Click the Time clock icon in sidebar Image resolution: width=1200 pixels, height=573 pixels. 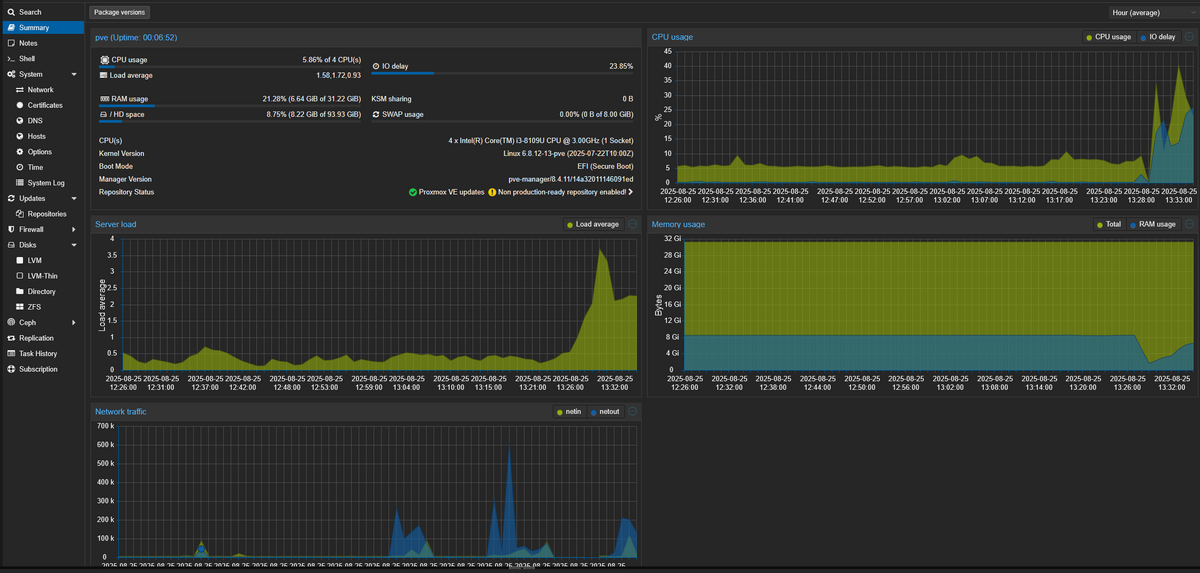(x=19, y=167)
